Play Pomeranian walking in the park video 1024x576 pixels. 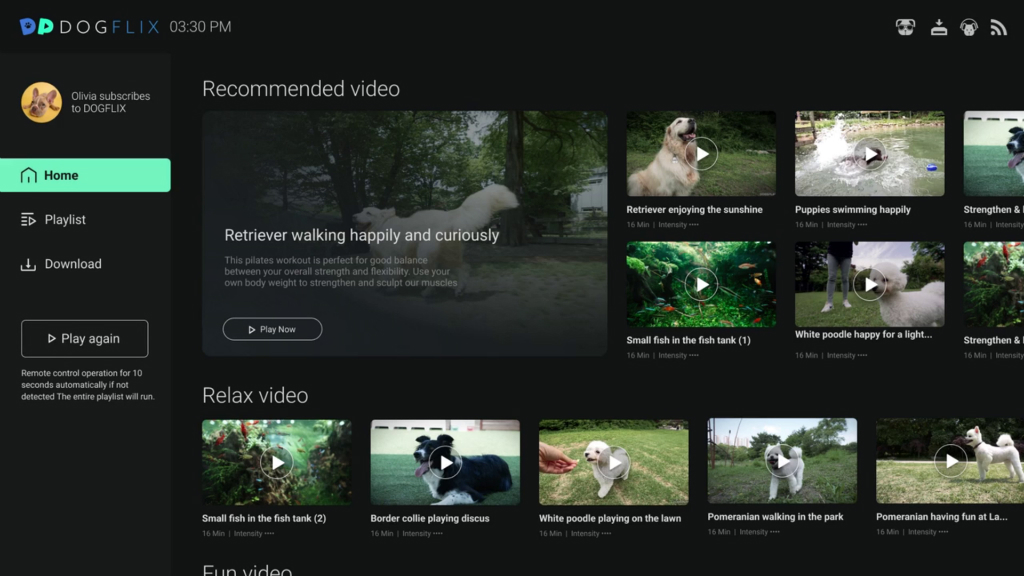coord(782,461)
